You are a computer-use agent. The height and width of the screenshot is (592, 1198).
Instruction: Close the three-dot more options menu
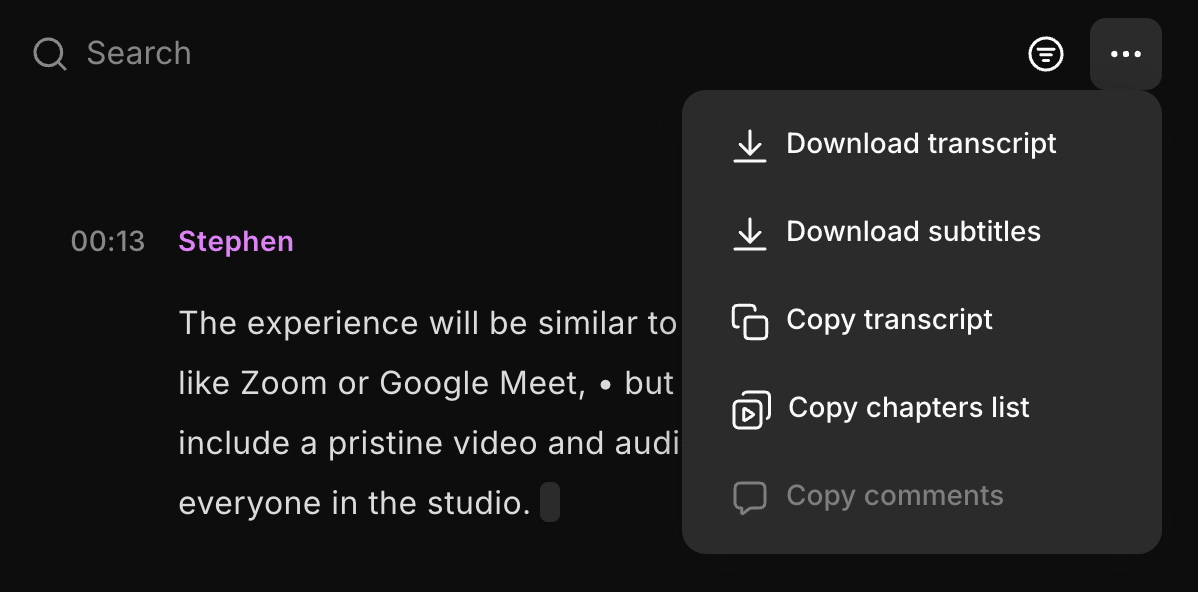pos(1126,54)
